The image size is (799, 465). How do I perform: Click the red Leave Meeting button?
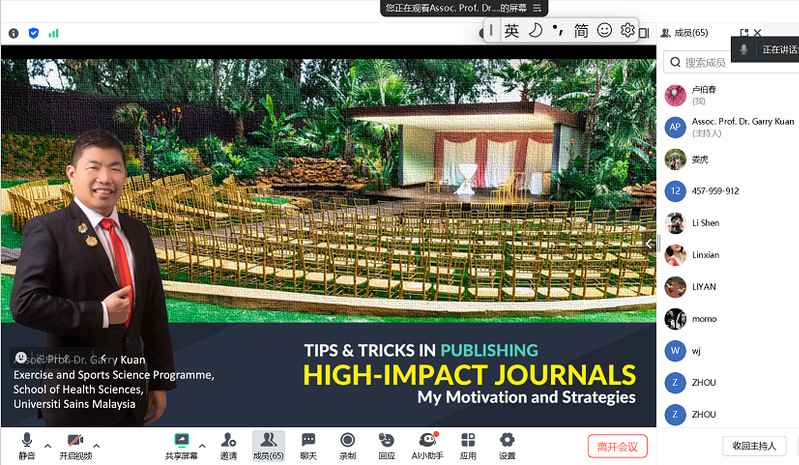(x=616, y=446)
